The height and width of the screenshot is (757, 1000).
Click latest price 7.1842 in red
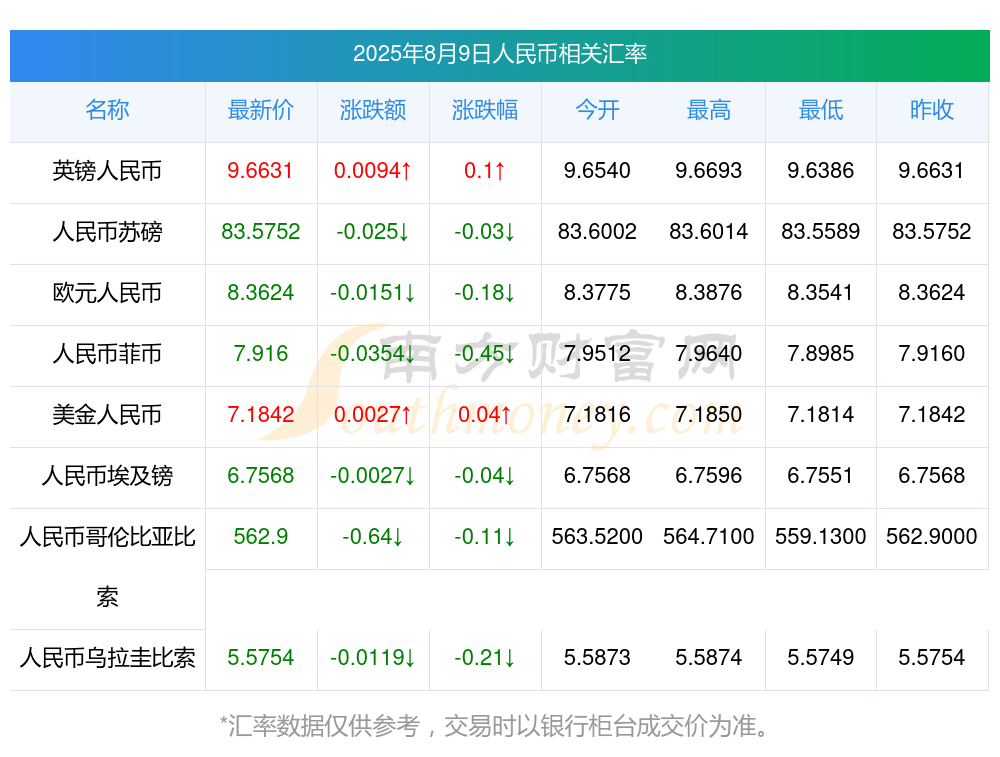261,415
